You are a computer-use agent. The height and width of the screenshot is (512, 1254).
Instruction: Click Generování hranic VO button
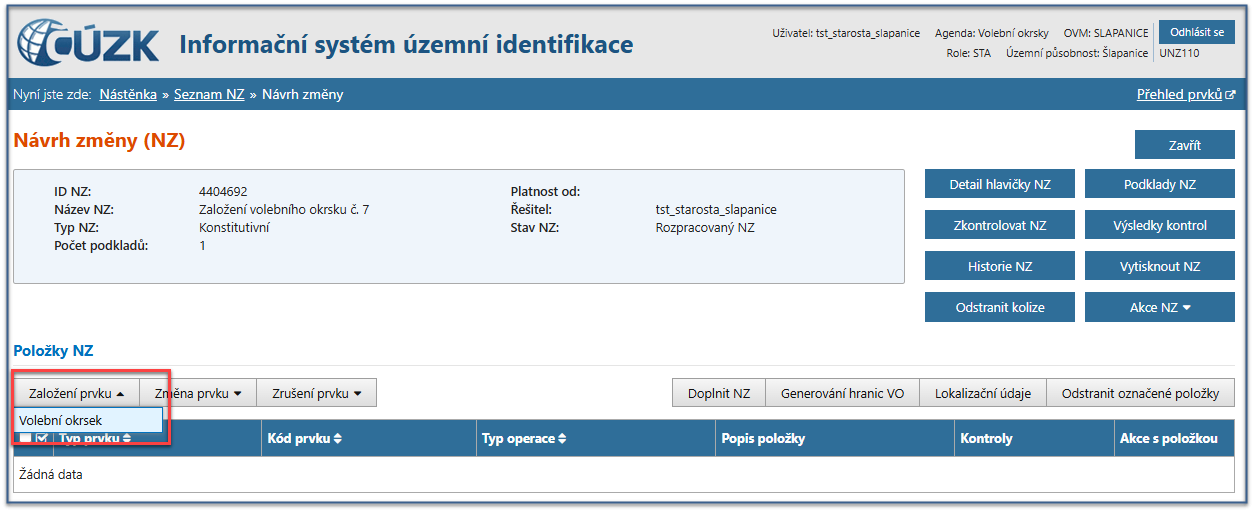pyautogui.click(x=841, y=393)
